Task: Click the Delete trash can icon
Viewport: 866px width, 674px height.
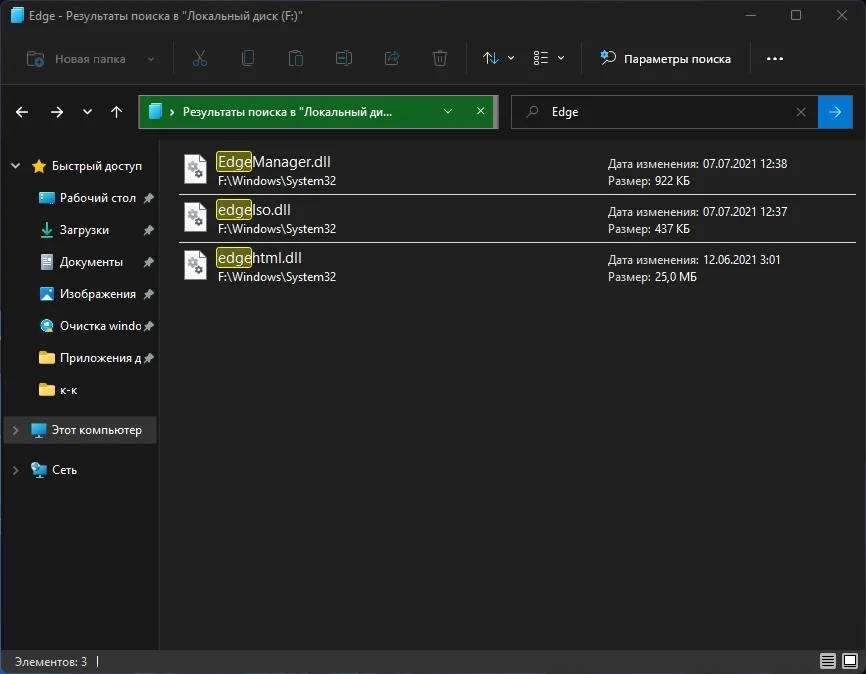Action: 440,59
